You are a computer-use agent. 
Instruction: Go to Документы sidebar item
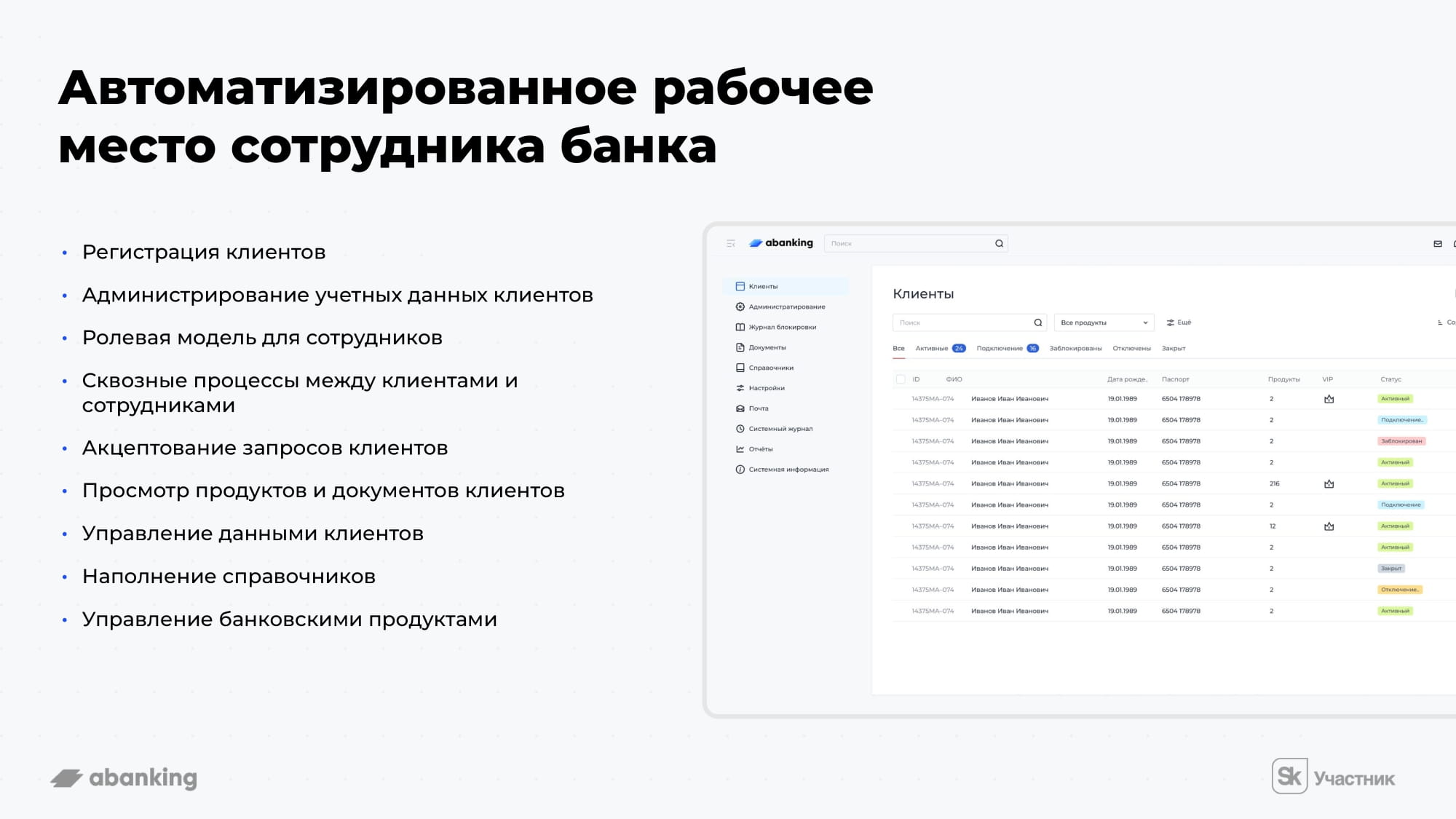click(x=767, y=347)
